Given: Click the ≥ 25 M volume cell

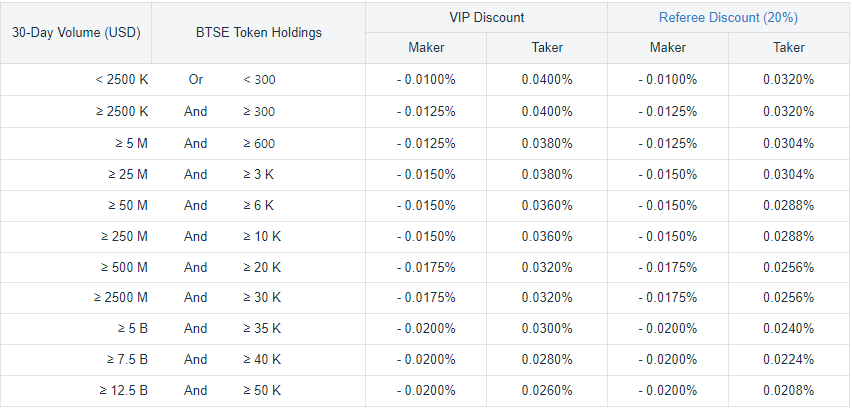Looking at the screenshot, I should (128, 174).
